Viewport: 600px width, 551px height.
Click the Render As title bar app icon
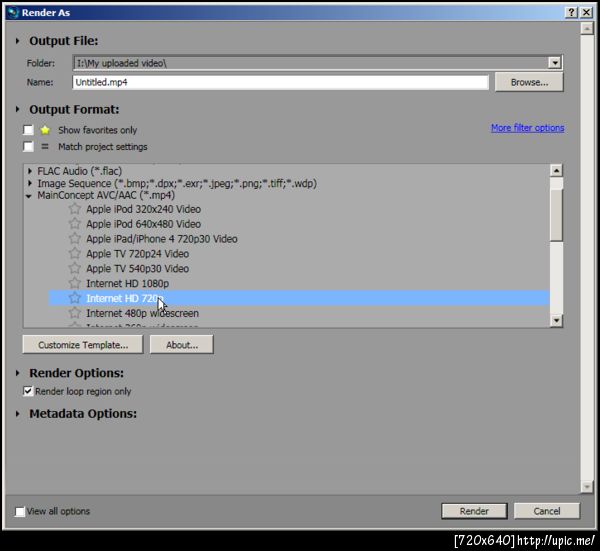click(x=13, y=12)
